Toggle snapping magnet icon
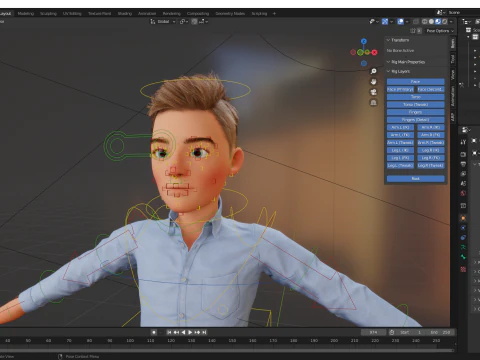 (x=194, y=22)
